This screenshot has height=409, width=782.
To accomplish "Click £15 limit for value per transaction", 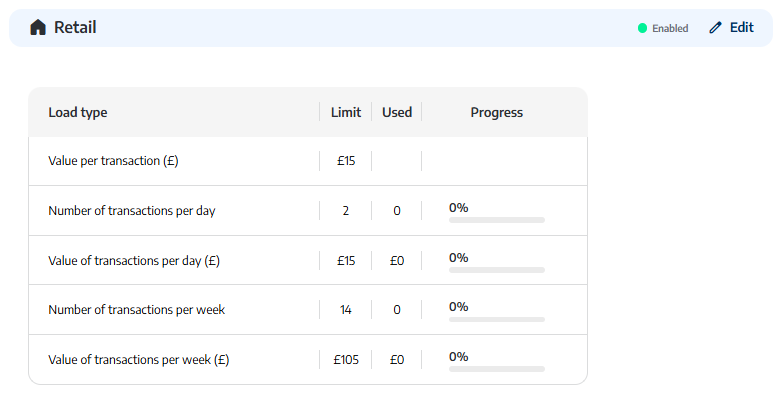I will [x=346, y=161].
